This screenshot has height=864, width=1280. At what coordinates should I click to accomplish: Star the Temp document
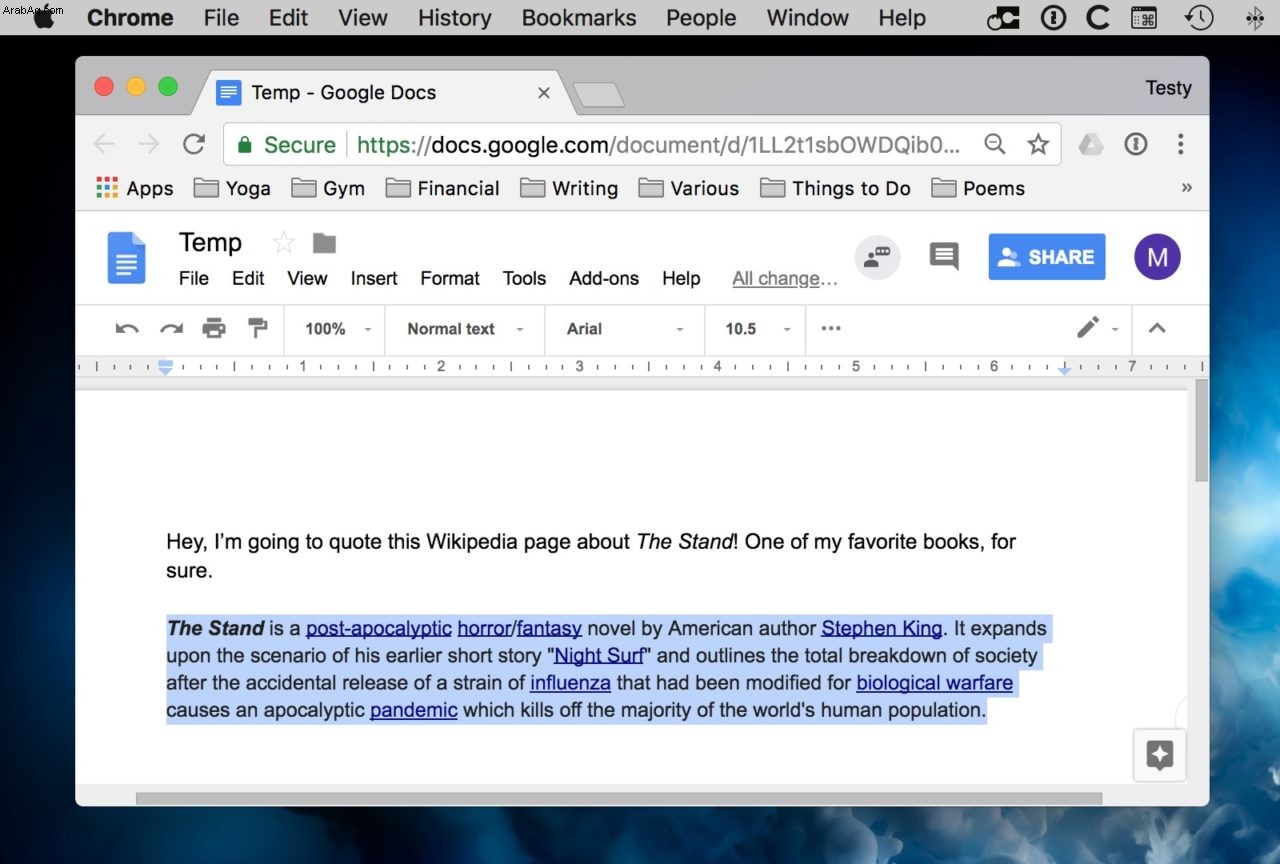point(284,243)
